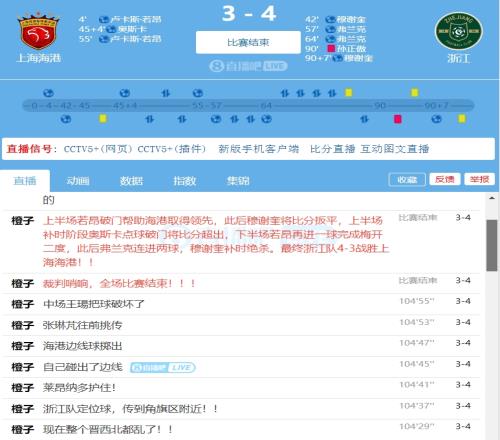
Task: Click the 收藏 button
Action: point(407,180)
